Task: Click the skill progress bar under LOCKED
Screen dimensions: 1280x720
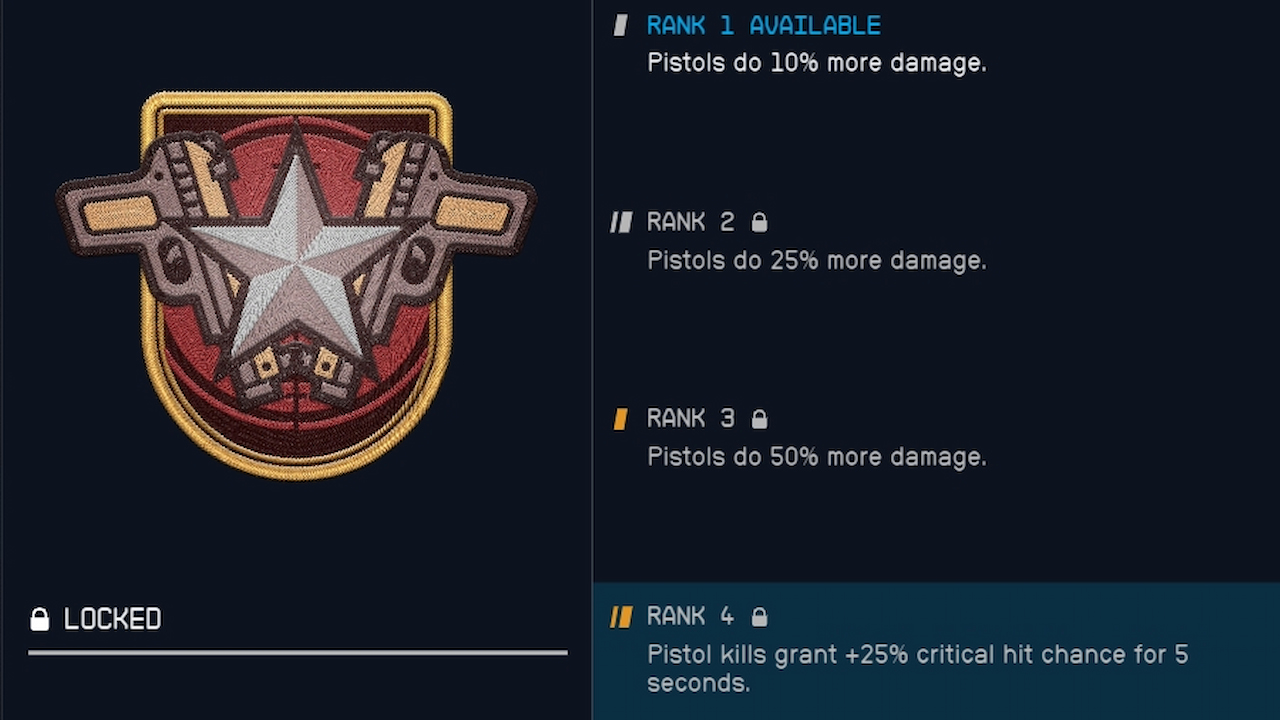Action: pyautogui.click(x=298, y=653)
